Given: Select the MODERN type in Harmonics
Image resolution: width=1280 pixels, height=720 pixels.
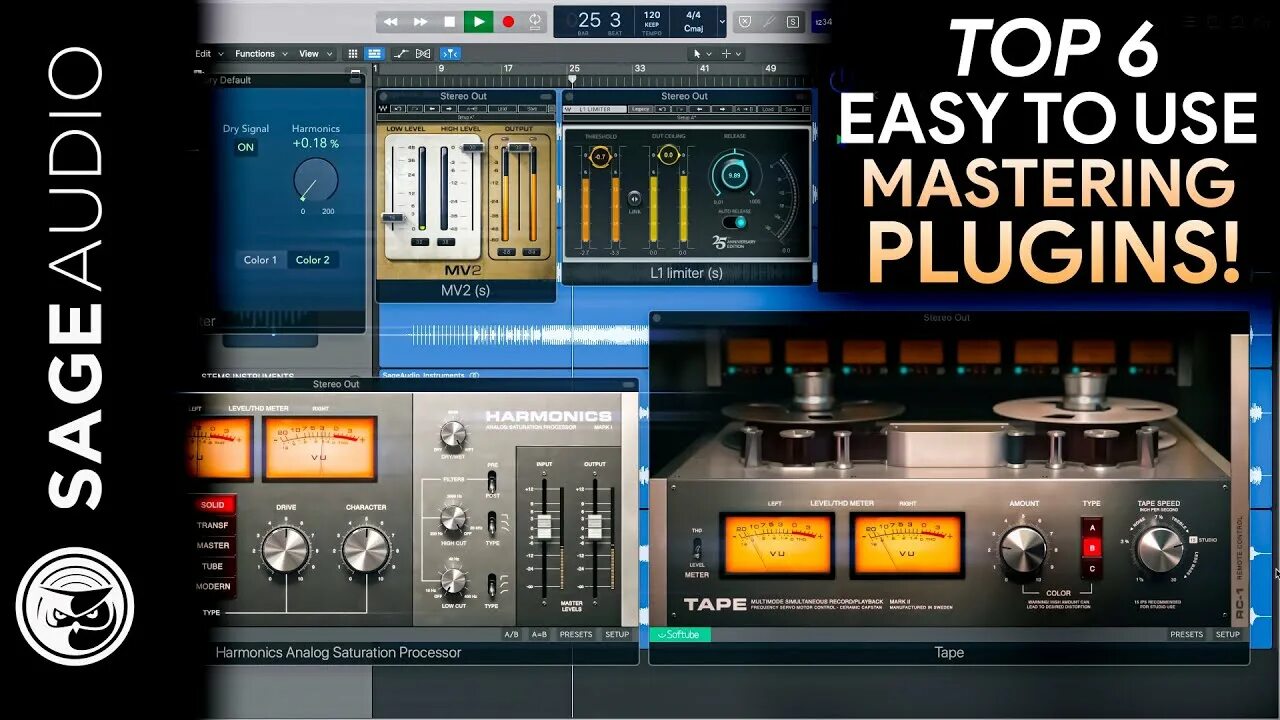Looking at the screenshot, I should (213, 586).
